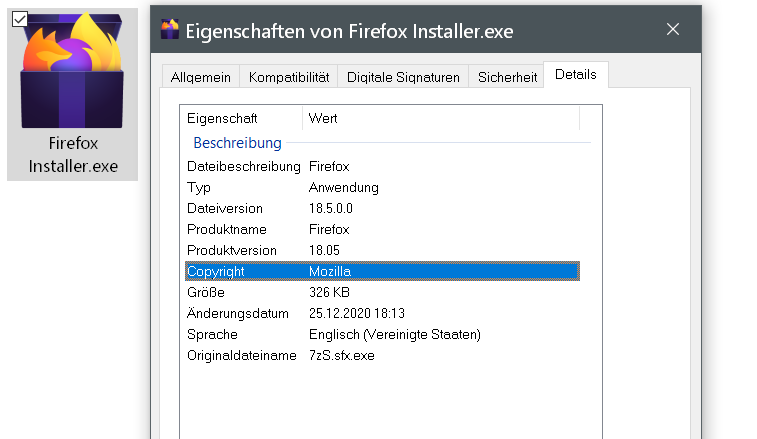Viewport: 757px width, 439px height.
Task: Select the Dateibeschreibung row
Action: 380,166
